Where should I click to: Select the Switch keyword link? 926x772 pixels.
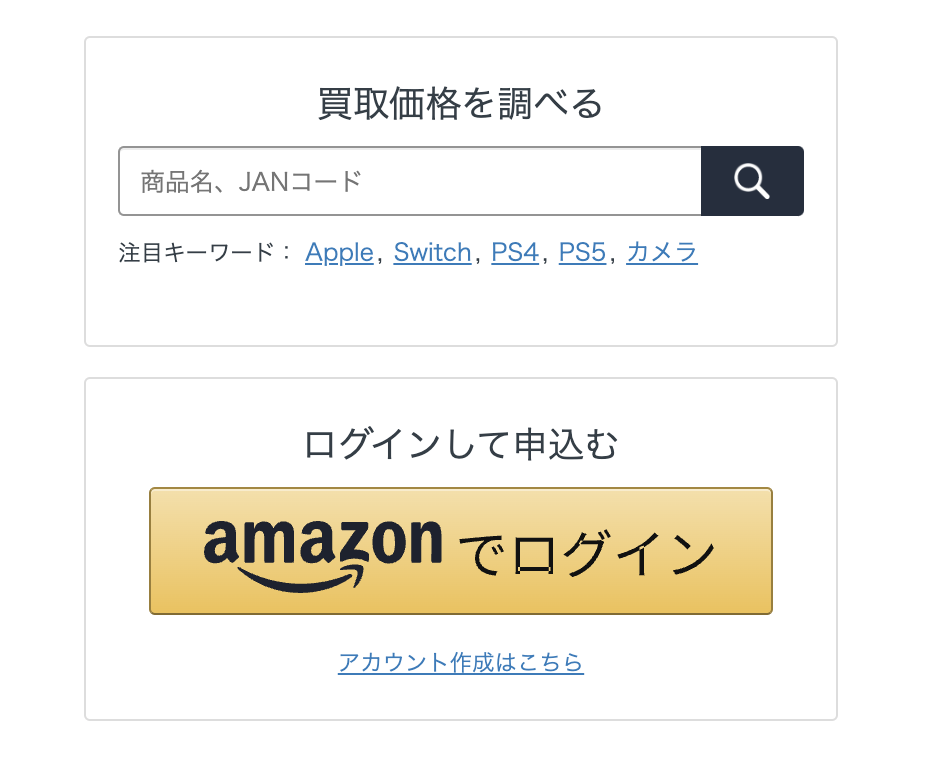pos(432,253)
